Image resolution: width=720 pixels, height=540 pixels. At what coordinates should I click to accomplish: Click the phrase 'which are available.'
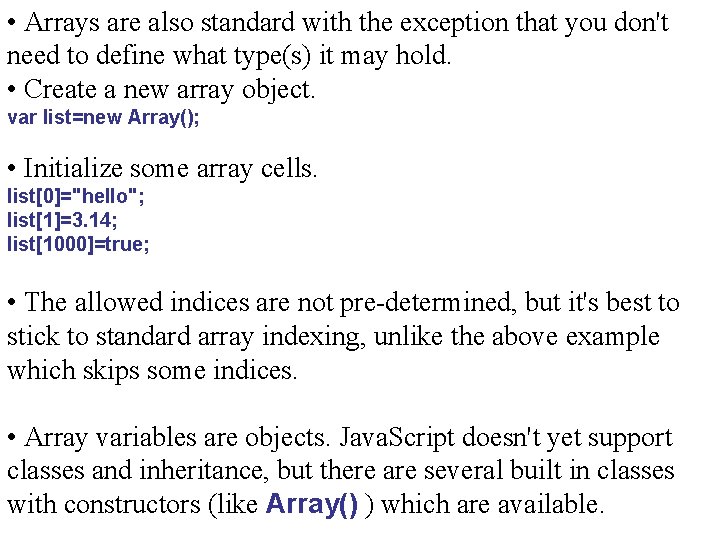tap(493, 505)
